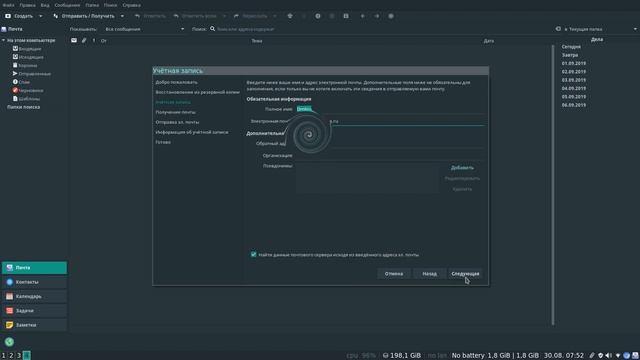Viewport: 640px width, 360px height.
Task: Select 01.09.2019 in the tasks pane
Action: (573, 63)
